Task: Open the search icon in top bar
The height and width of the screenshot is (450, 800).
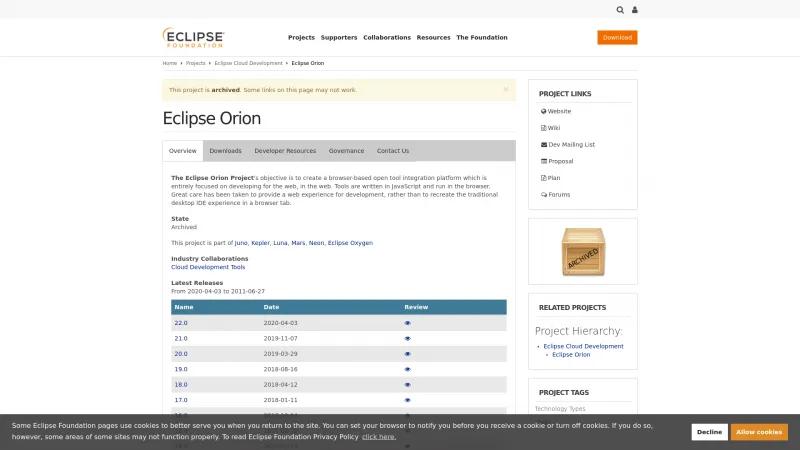Action: [x=620, y=10]
